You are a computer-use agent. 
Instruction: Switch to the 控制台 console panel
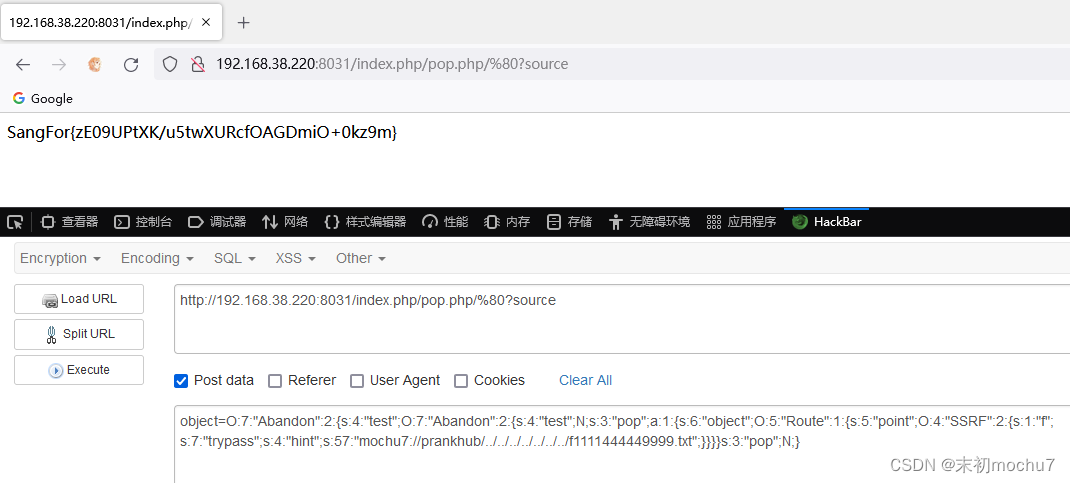pos(143,222)
